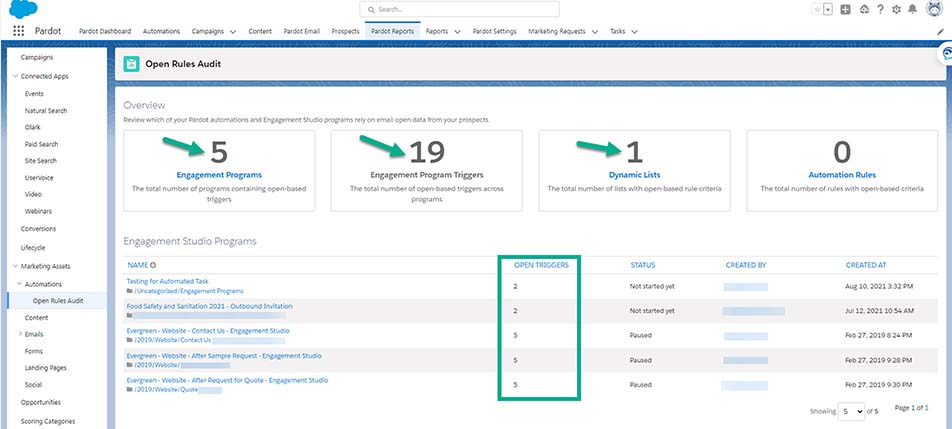
Task: Expand the Campaigns tab dropdown chevron
Action: [233, 32]
